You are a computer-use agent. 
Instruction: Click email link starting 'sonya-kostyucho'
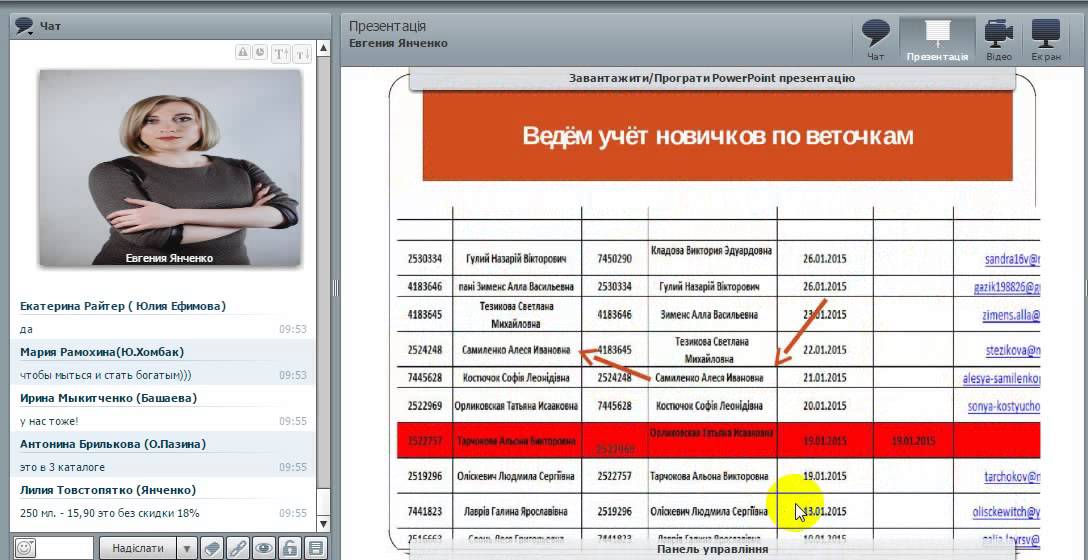pos(1004,407)
